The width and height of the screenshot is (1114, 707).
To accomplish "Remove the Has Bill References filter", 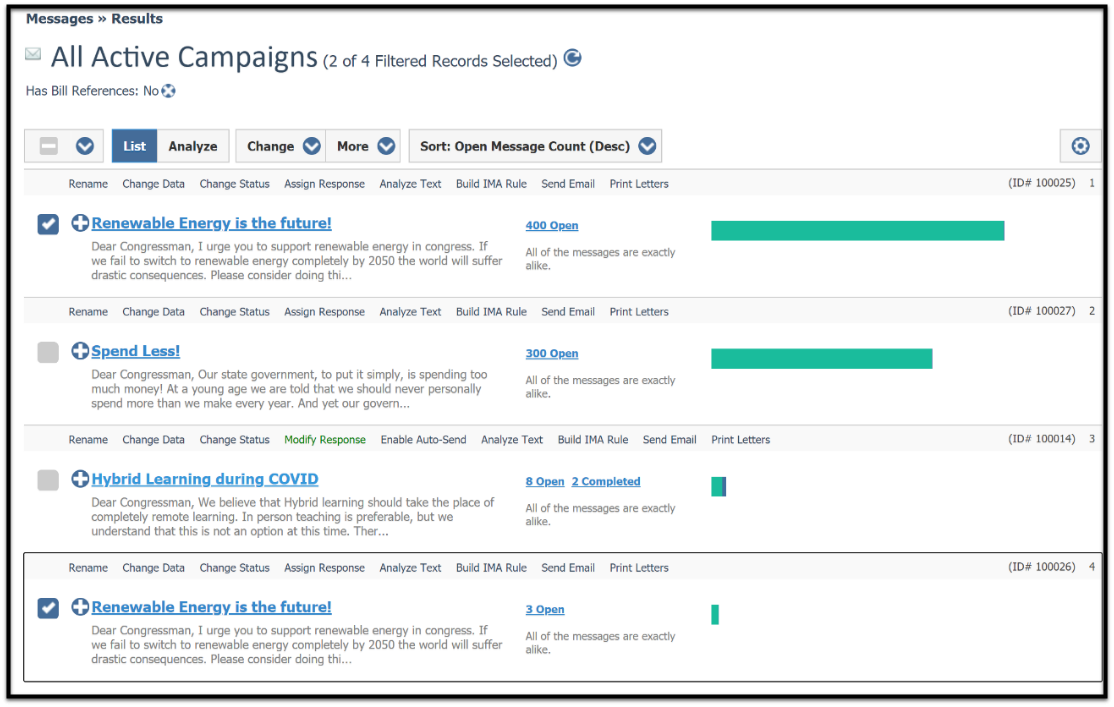I will point(168,91).
